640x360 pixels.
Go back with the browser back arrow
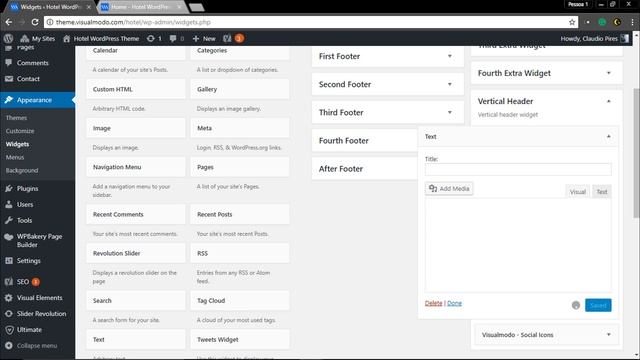point(9,22)
